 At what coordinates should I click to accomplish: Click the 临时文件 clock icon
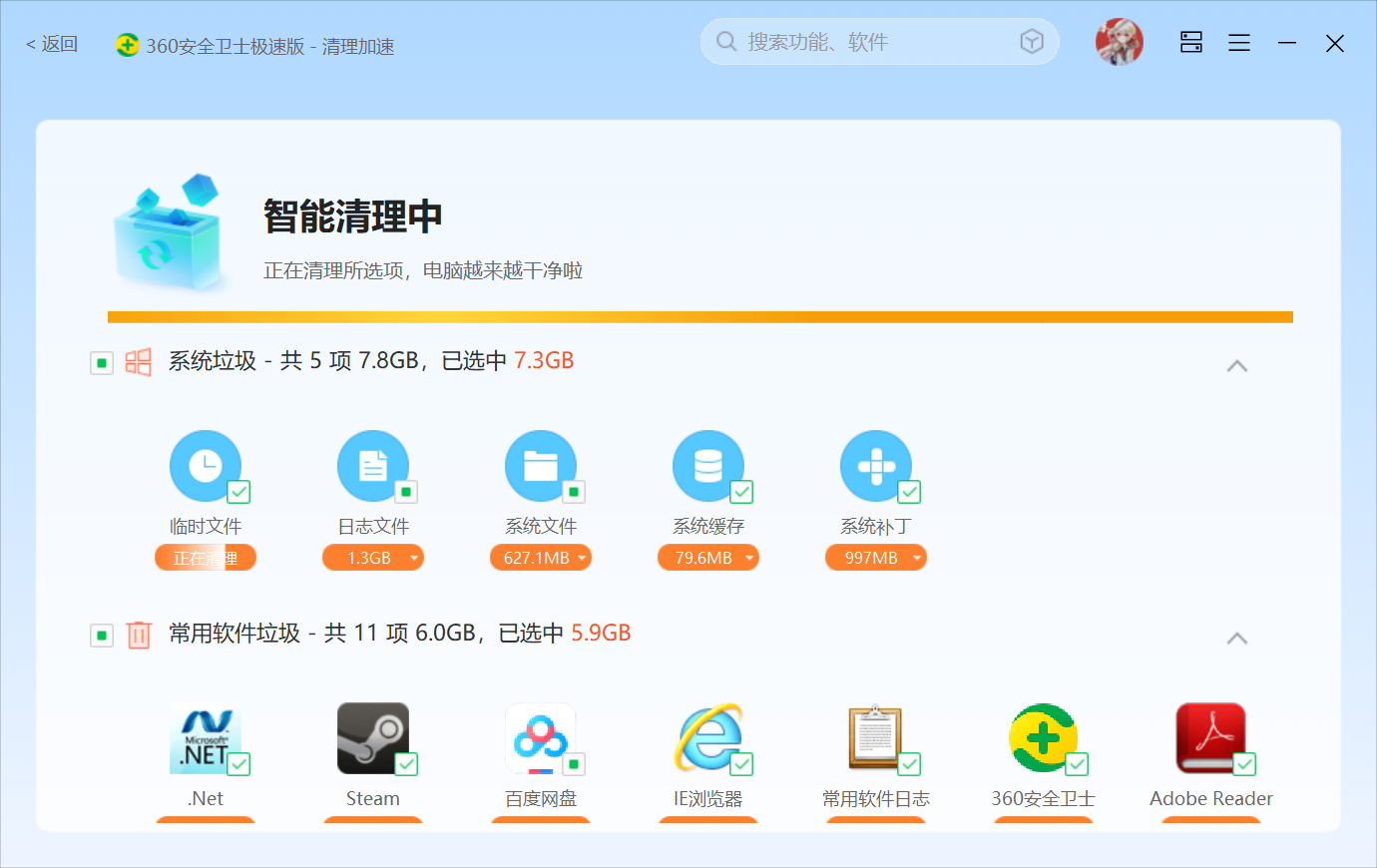206,466
